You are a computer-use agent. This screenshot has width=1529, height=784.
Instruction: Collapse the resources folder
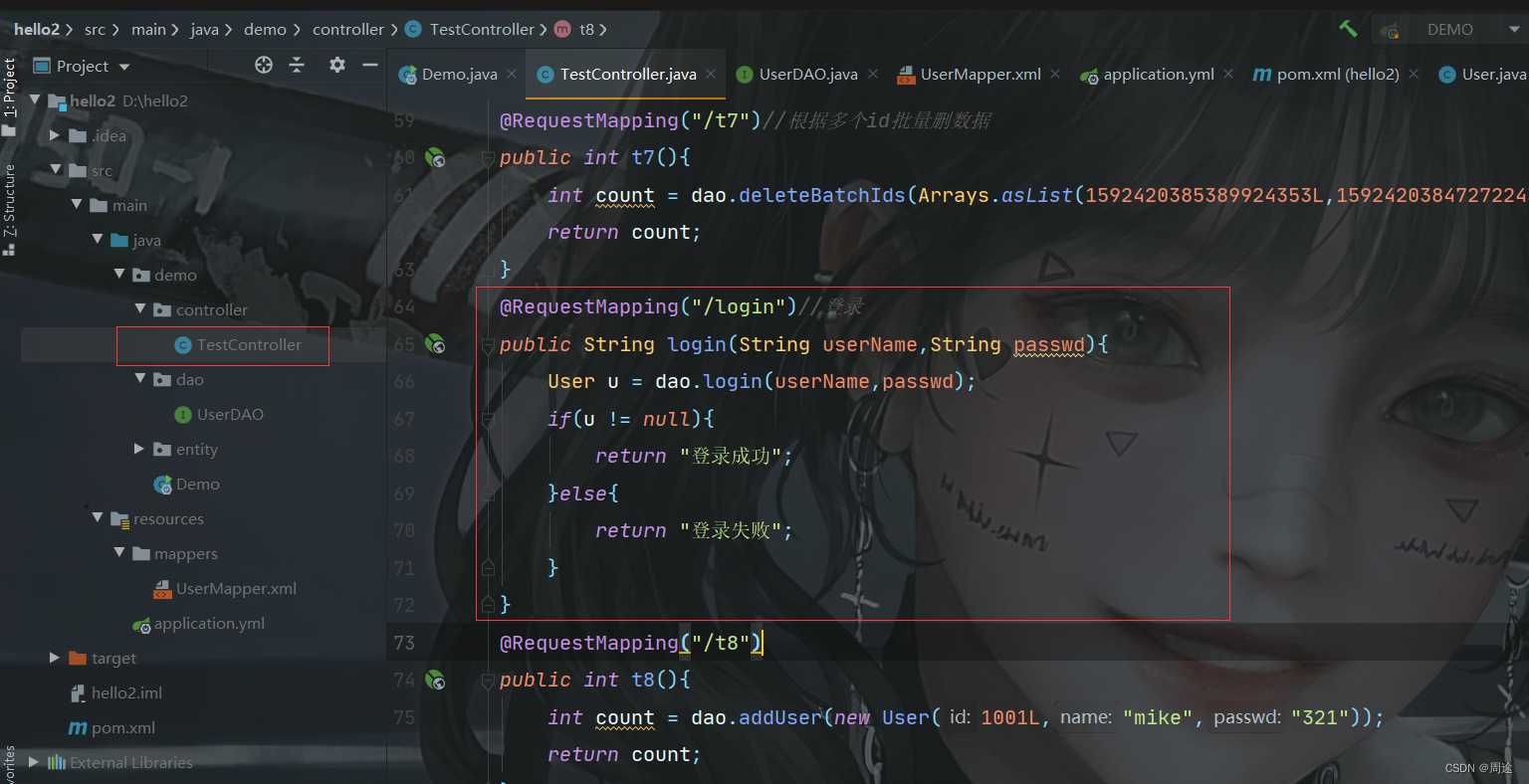pyautogui.click(x=98, y=518)
